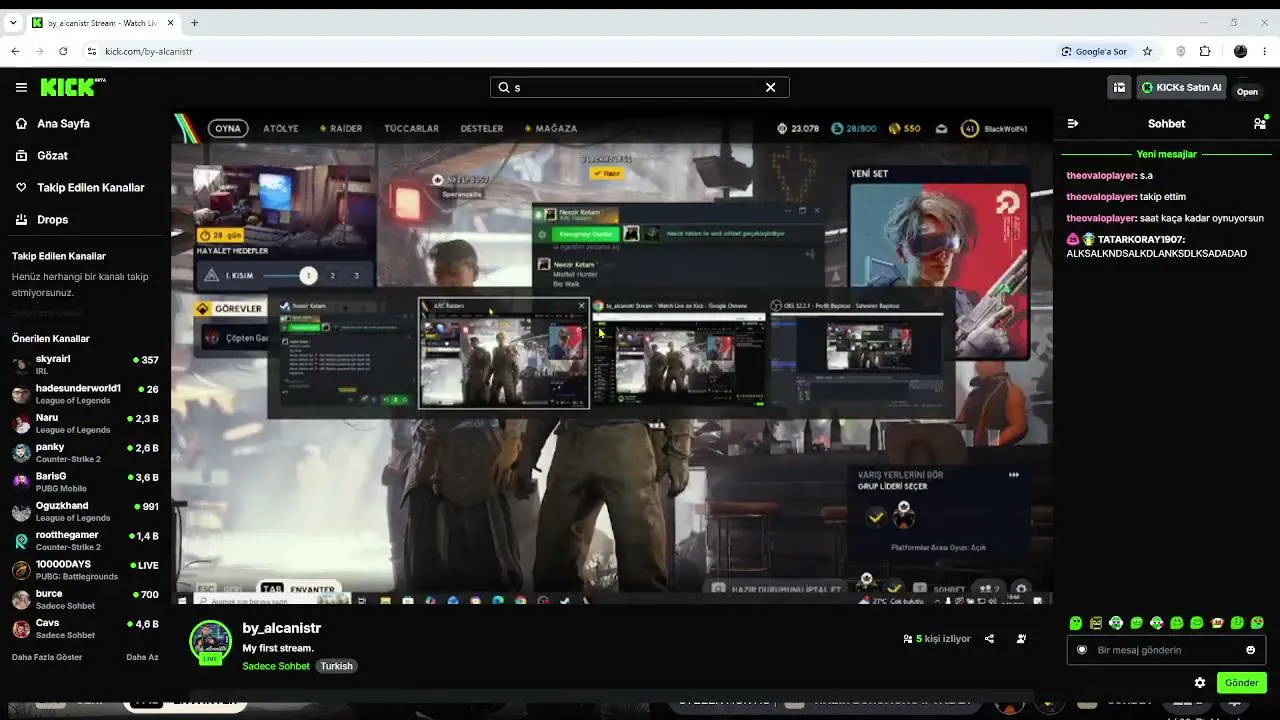Click the Open button in the header
The image size is (1280, 720).
pyautogui.click(x=1247, y=92)
